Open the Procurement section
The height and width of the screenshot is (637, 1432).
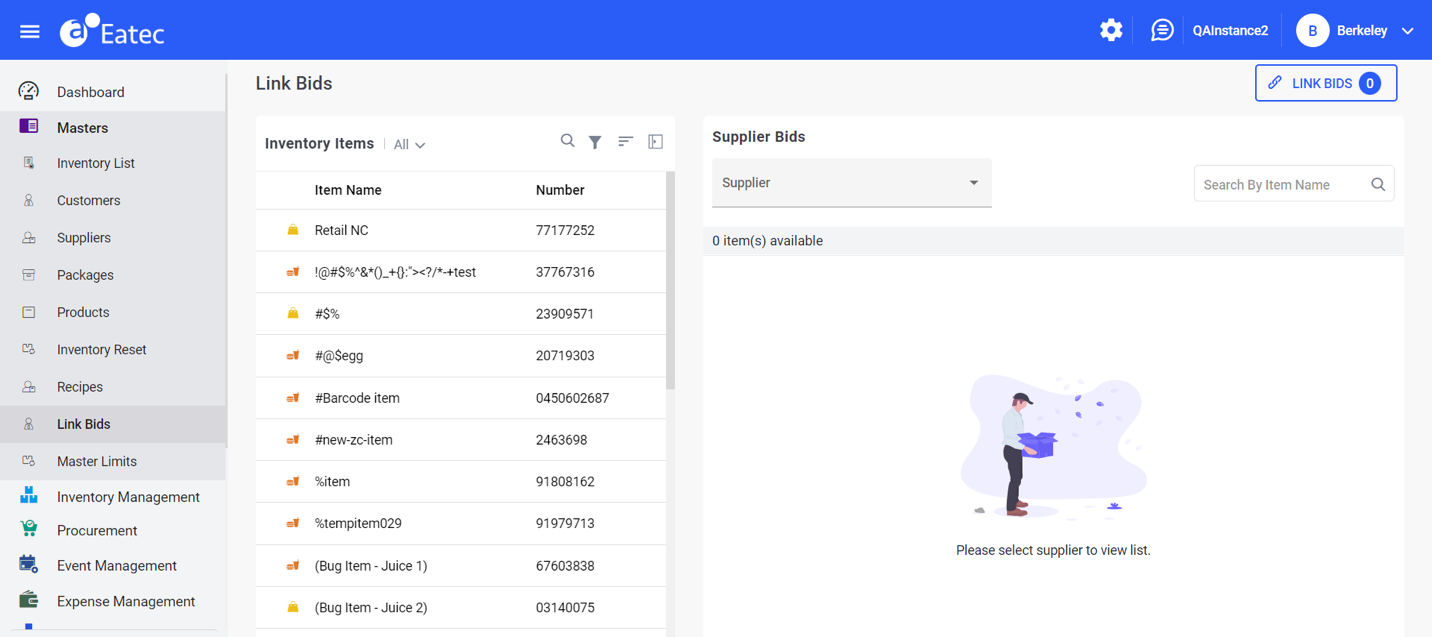click(x=96, y=530)
